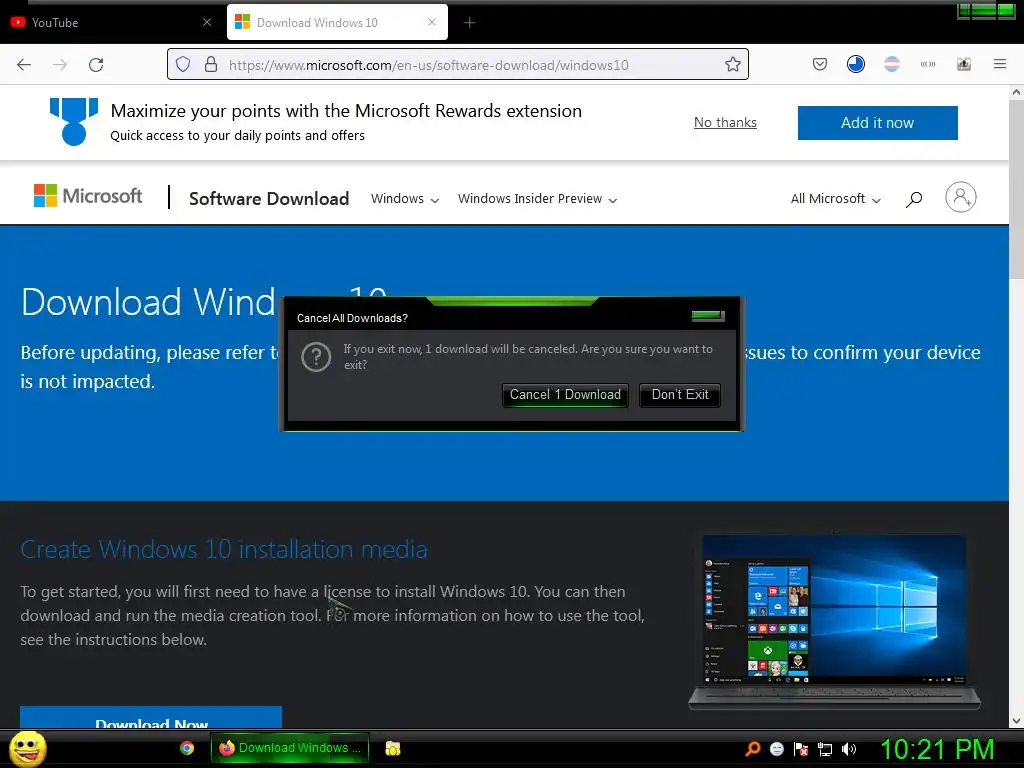Click the site search magnifier icon

tap(914, 199)
